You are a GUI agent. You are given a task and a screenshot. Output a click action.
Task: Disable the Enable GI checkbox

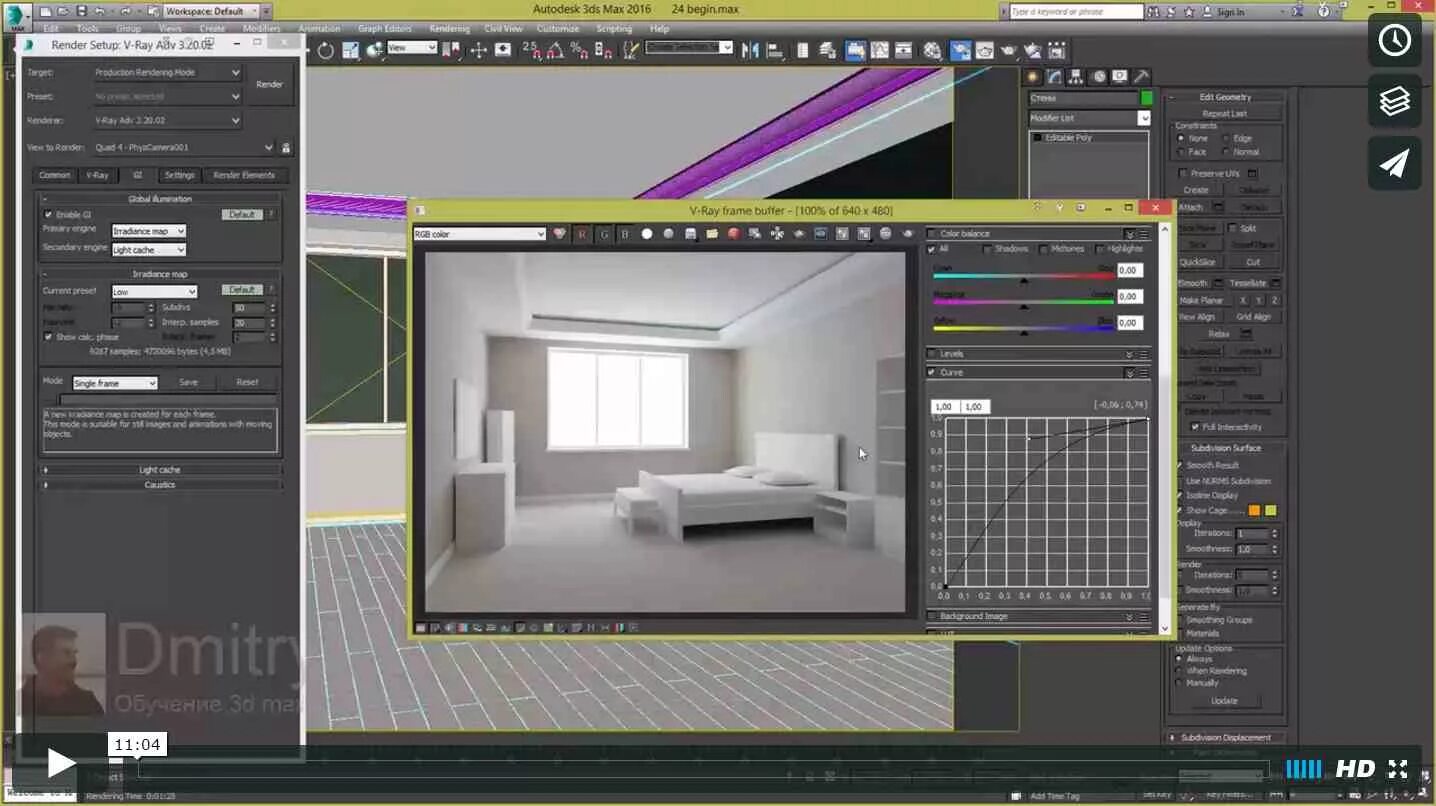coord(48,215)
